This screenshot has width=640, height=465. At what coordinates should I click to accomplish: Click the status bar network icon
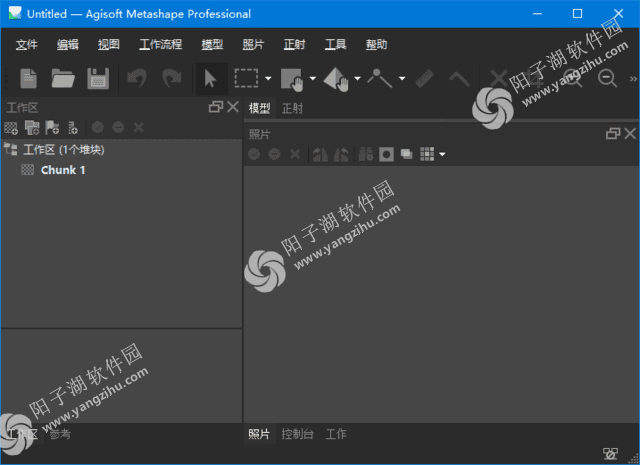(x=610, y=454)
